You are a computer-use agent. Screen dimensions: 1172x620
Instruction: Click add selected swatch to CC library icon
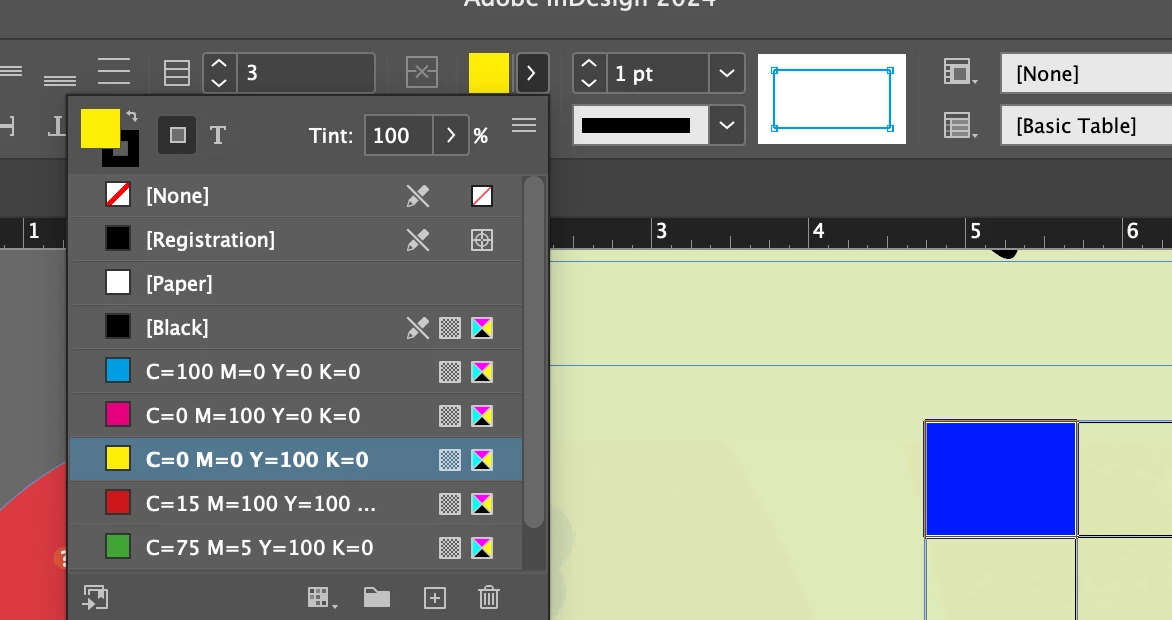pos(96,598)
